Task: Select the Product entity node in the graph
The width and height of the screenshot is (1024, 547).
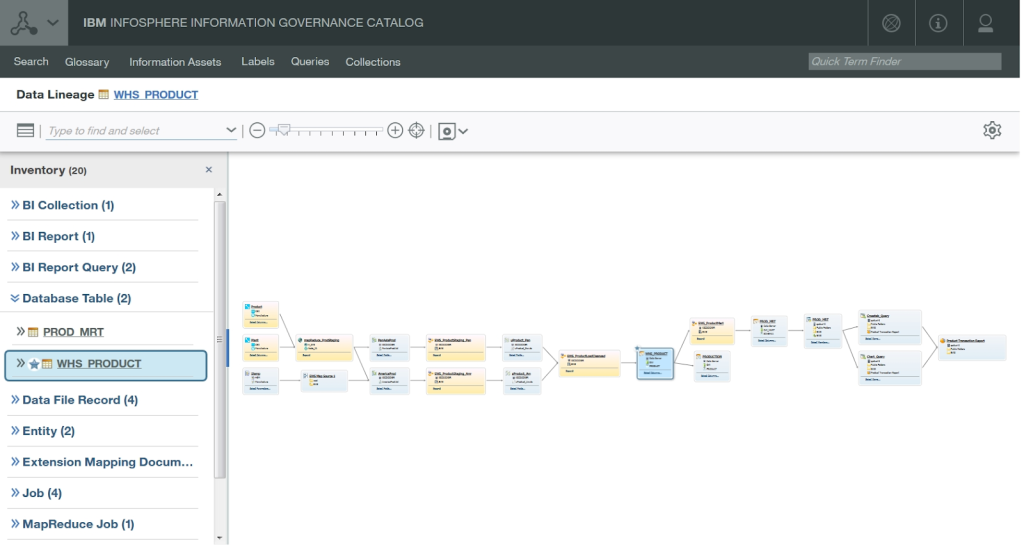Action: tap(261, 314)
